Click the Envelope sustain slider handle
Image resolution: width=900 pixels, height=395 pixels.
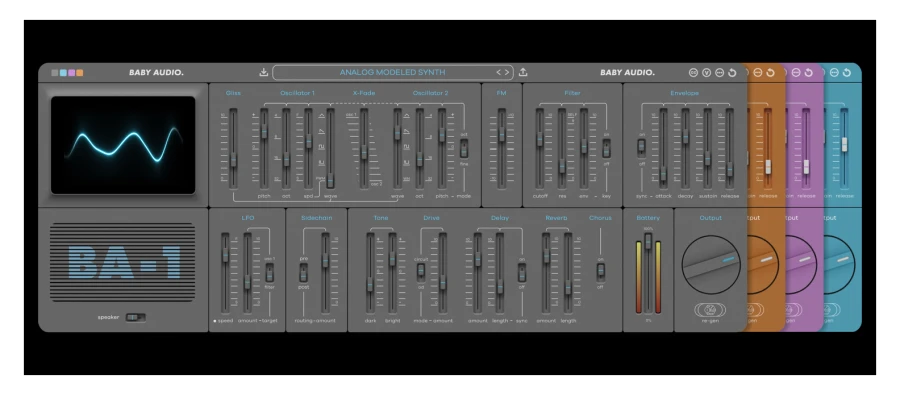707,158
